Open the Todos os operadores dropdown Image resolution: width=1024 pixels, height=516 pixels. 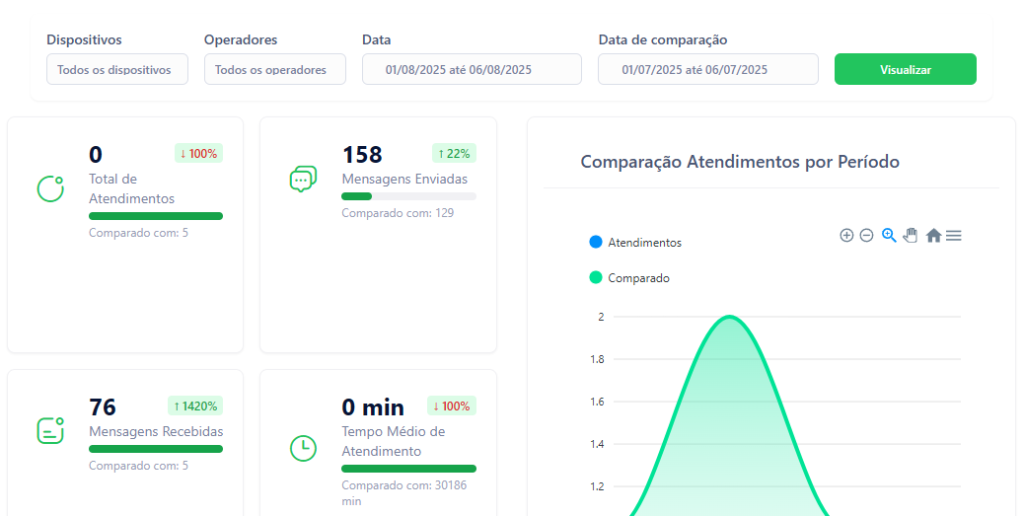pos(275,69)
